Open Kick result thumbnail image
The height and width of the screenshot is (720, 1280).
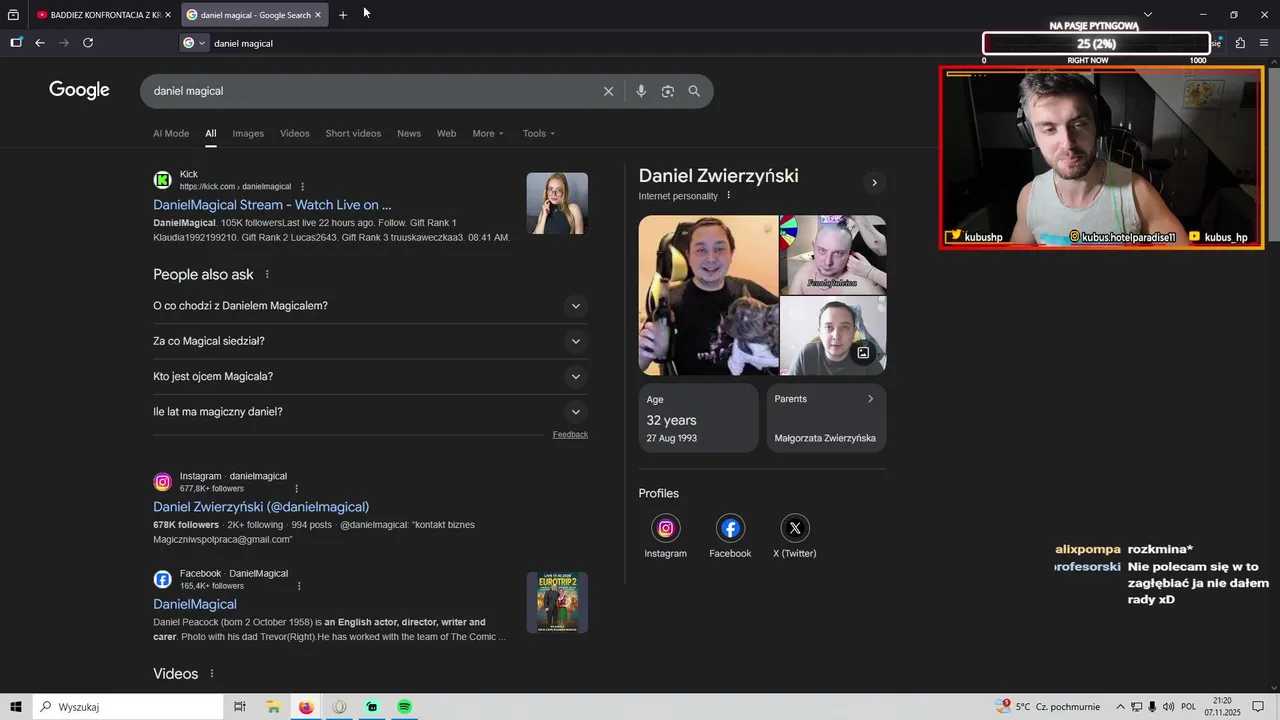coord(557,203)
